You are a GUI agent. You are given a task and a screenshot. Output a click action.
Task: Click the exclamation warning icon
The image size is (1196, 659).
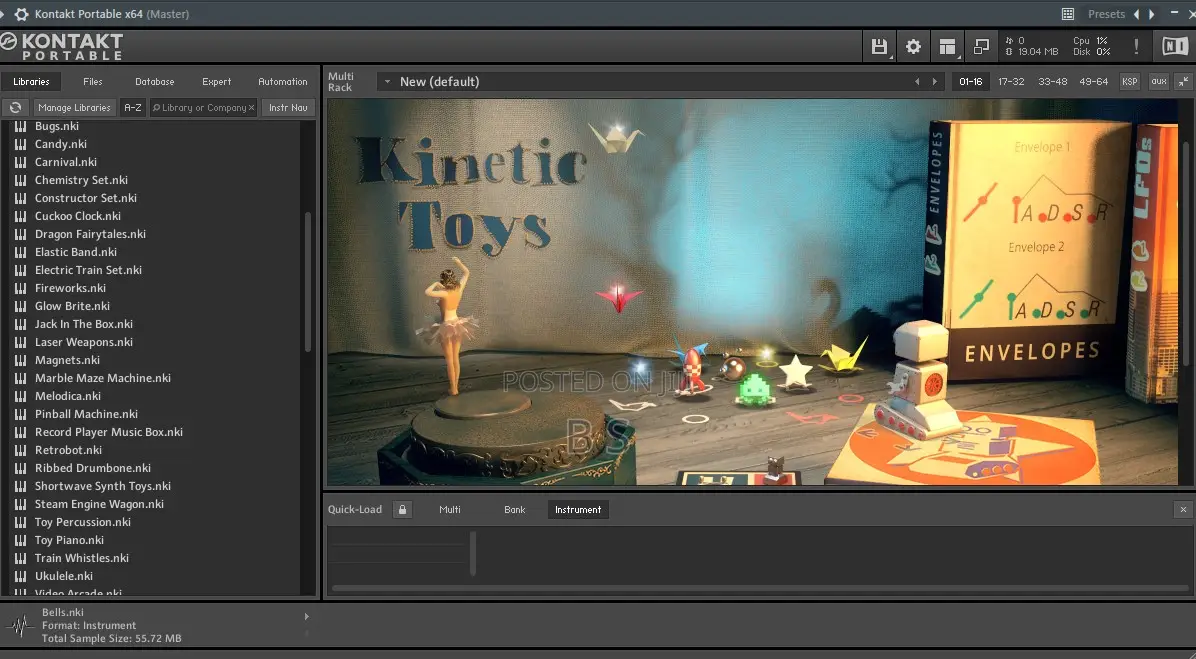click(1136, 47)
